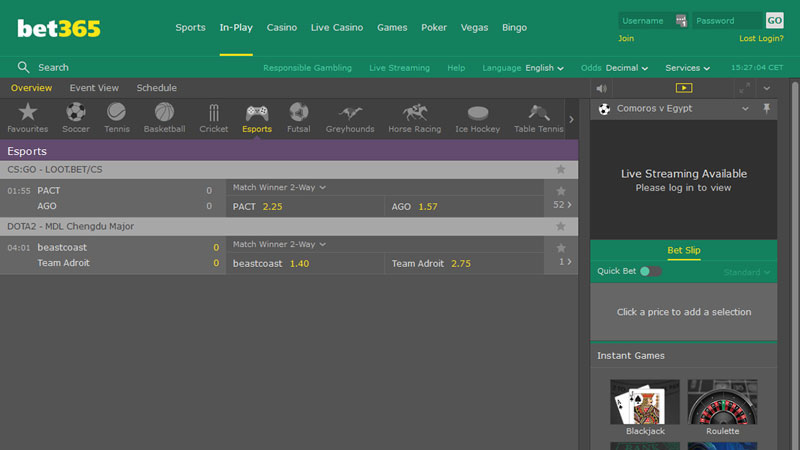
Task: View 1 market for beastcoast match
Action: [565, 262]
